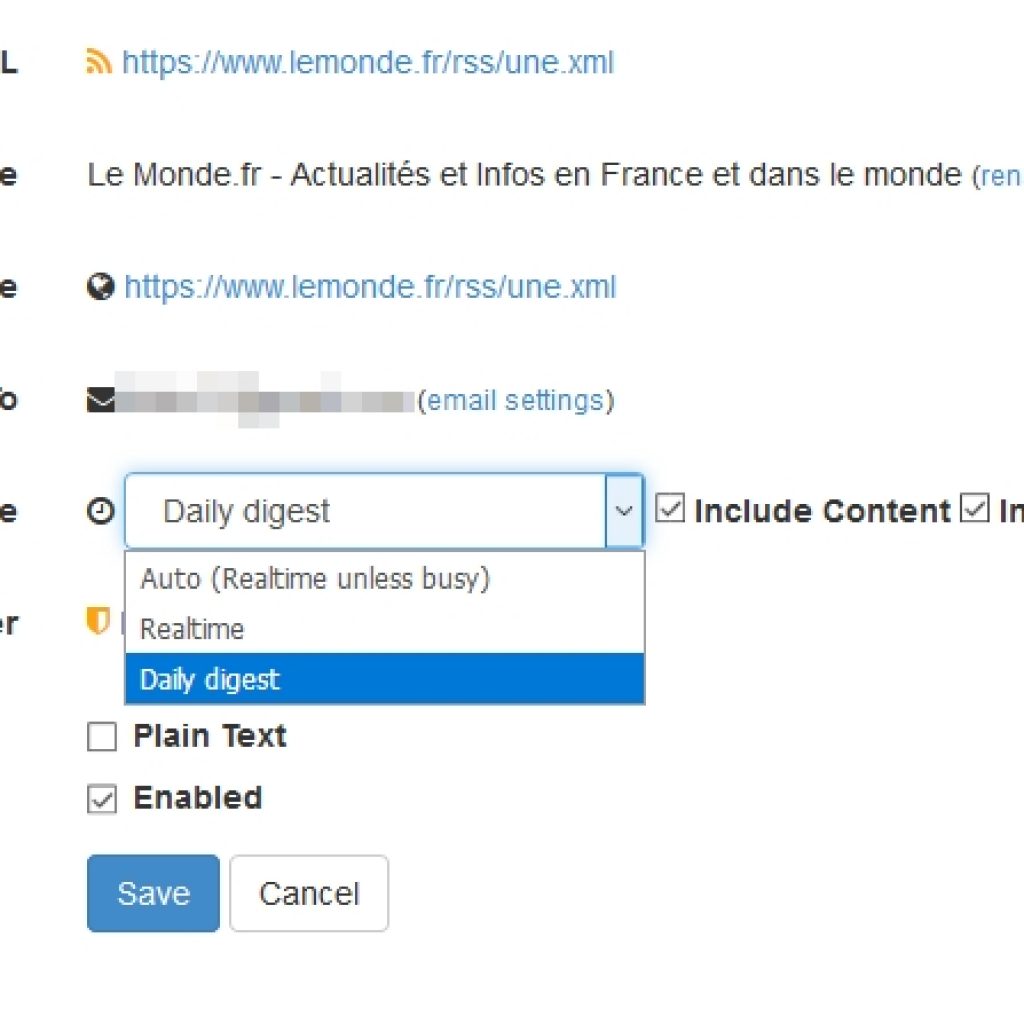This screenshot has height=1024, width=1024.
Task: Uncheck the Enabled checkbox
Action: point(102,799)
